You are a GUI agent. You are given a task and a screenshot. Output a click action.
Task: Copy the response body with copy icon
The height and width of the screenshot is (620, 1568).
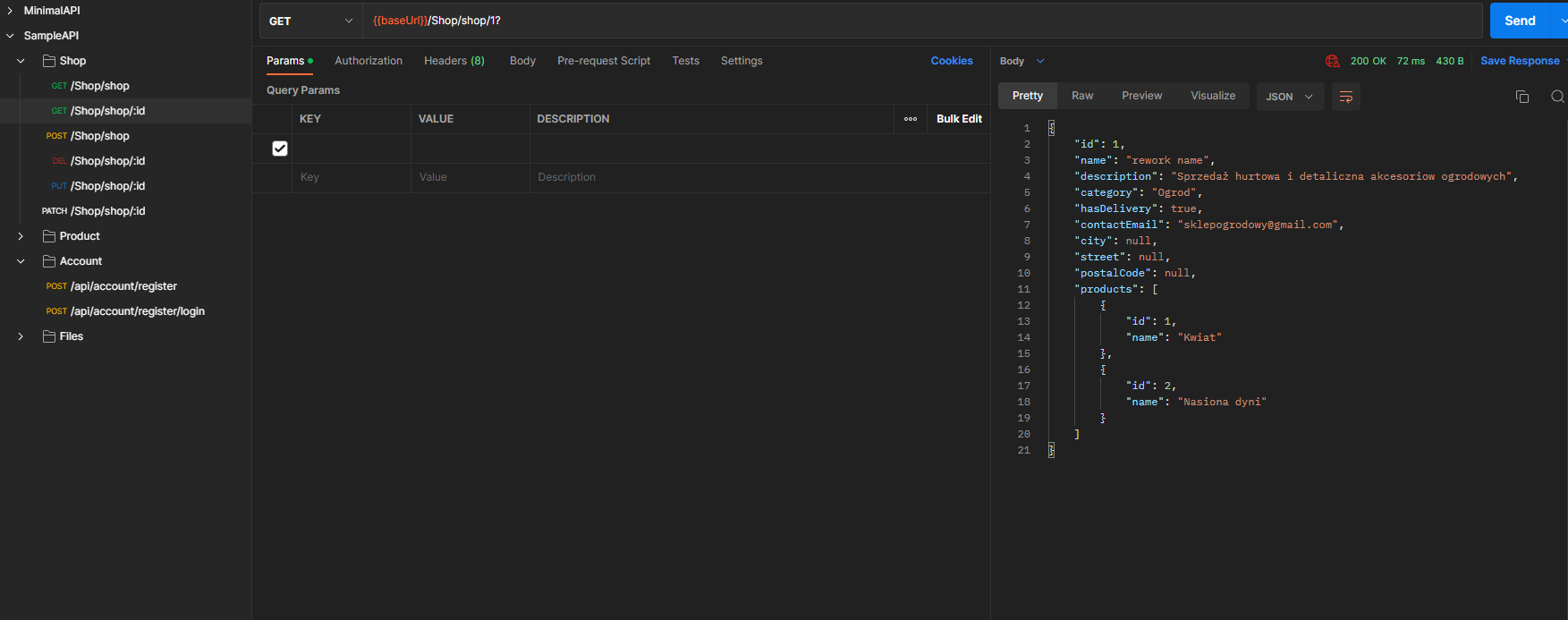point(1521,97)
